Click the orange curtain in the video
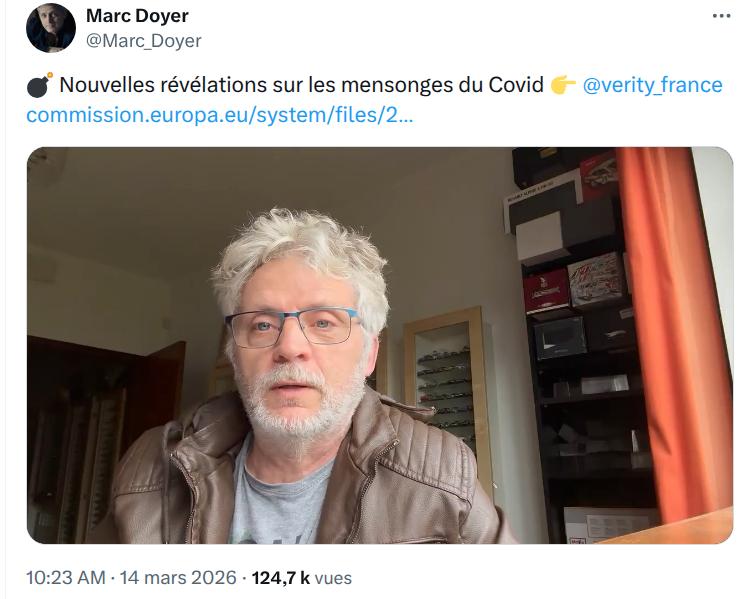The width and height of the screenshot is (745, 599). [x=675, y=333]
